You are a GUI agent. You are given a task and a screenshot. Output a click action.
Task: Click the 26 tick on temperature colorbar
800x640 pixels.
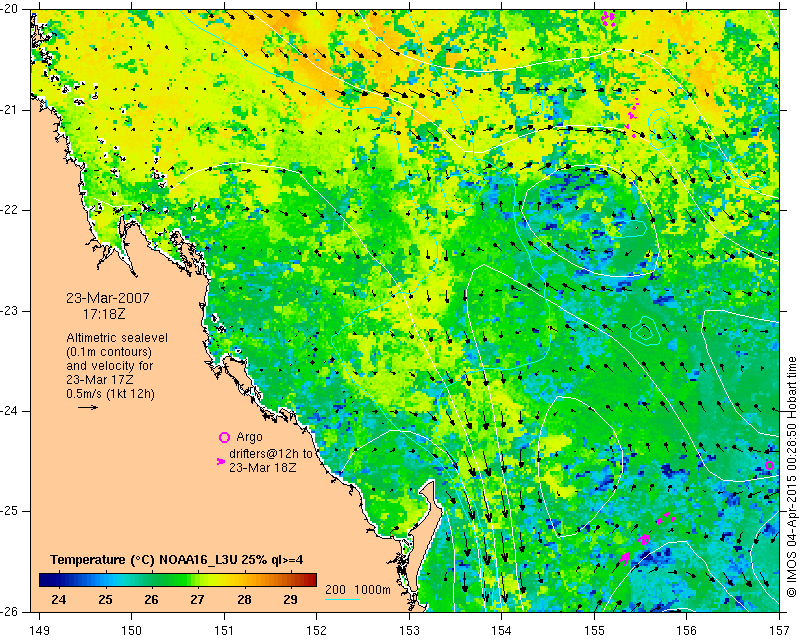click(151, 600)
